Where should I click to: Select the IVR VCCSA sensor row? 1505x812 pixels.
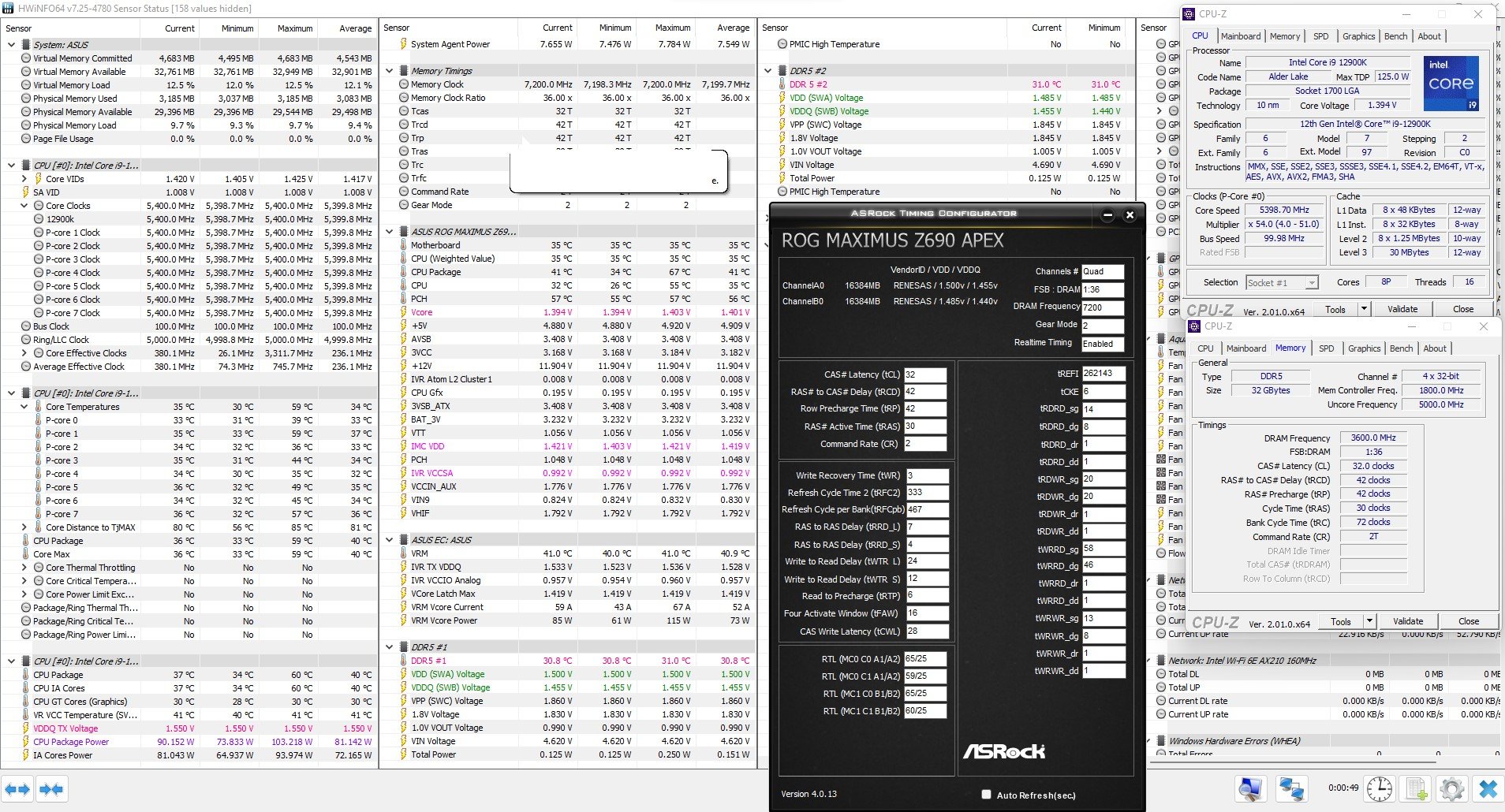point(566,473)
